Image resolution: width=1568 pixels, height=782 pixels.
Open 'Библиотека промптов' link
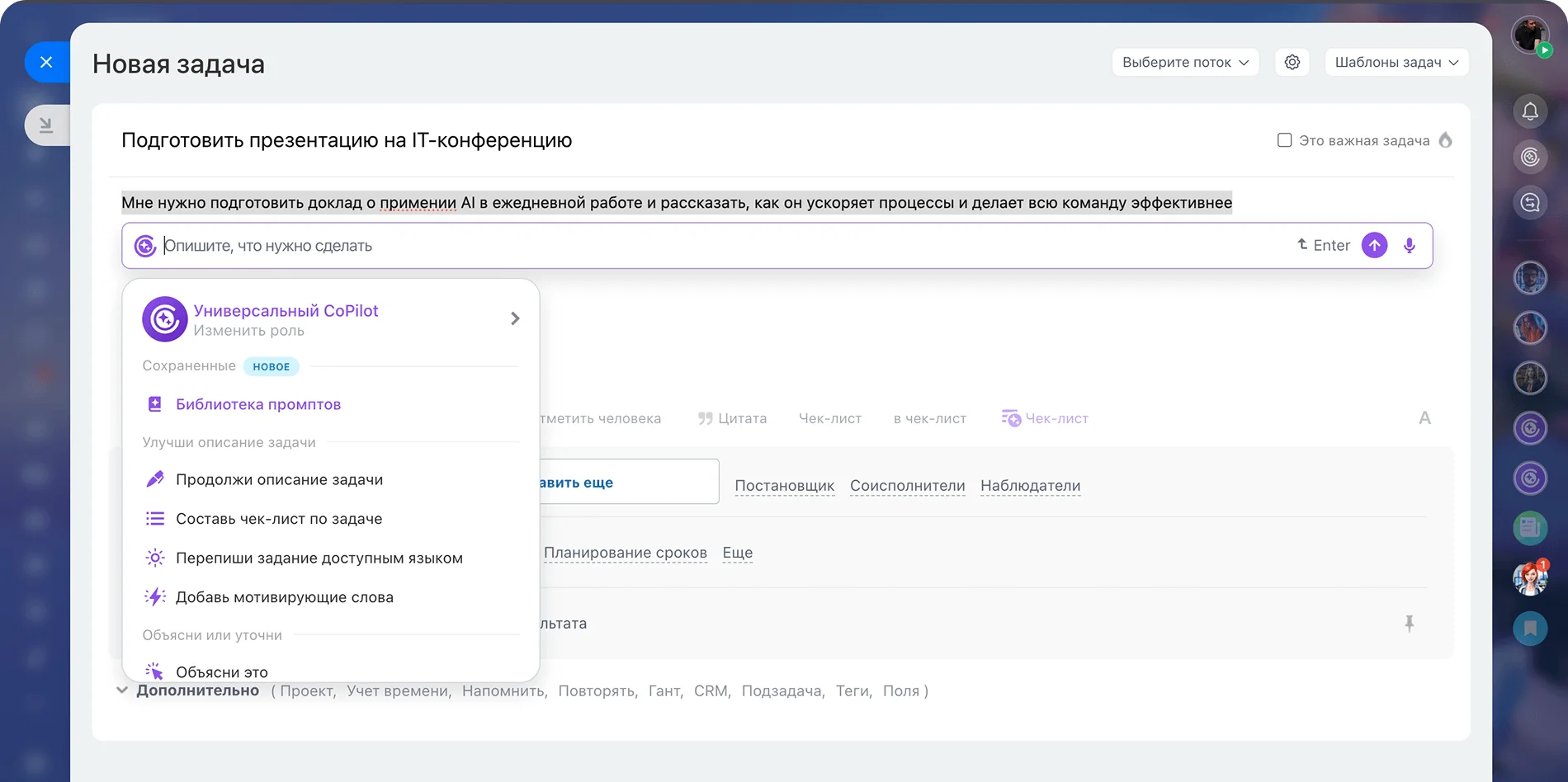[x=257, y=404]
